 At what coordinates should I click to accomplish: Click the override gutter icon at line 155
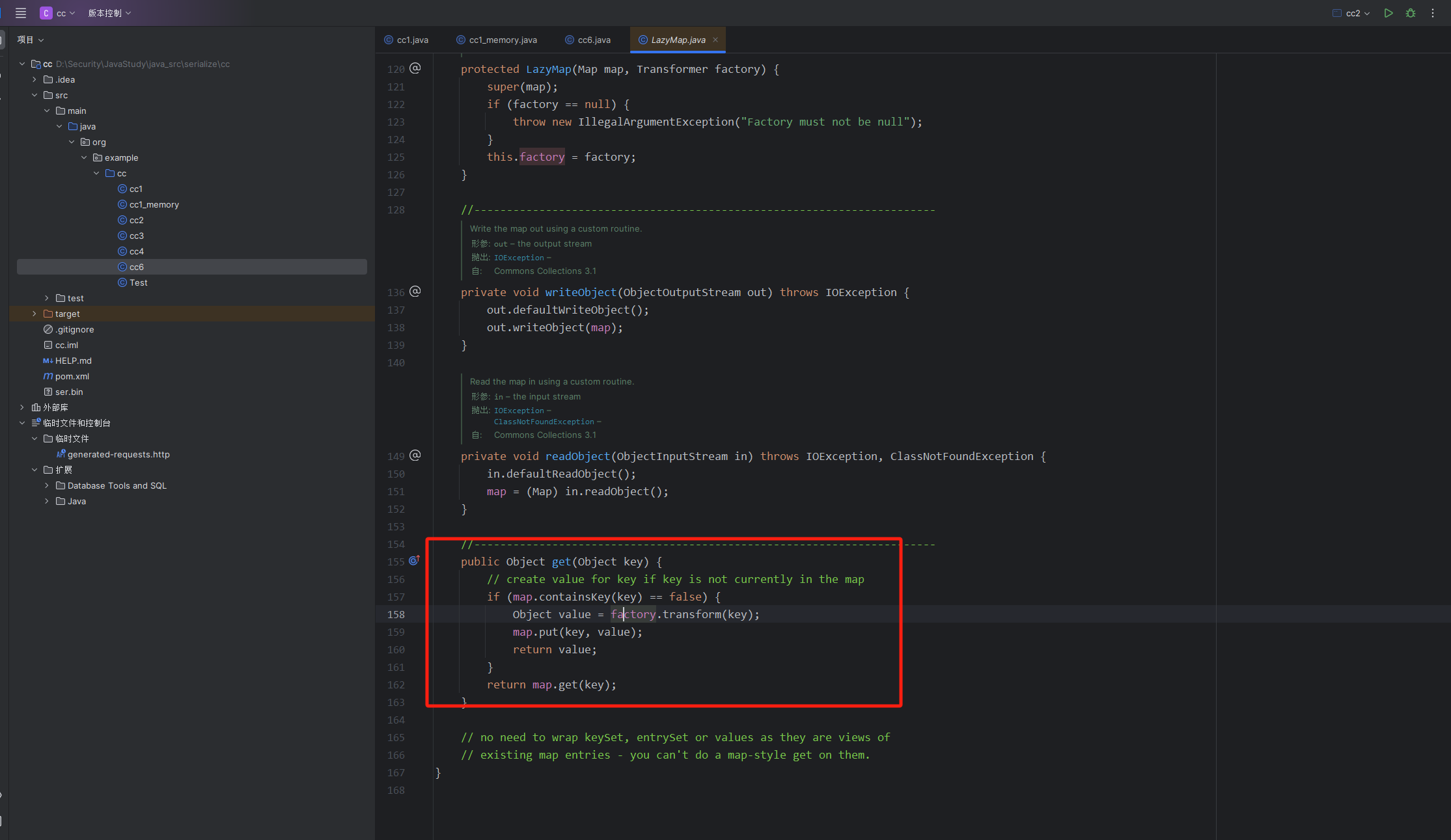click(x=414, y=561)
